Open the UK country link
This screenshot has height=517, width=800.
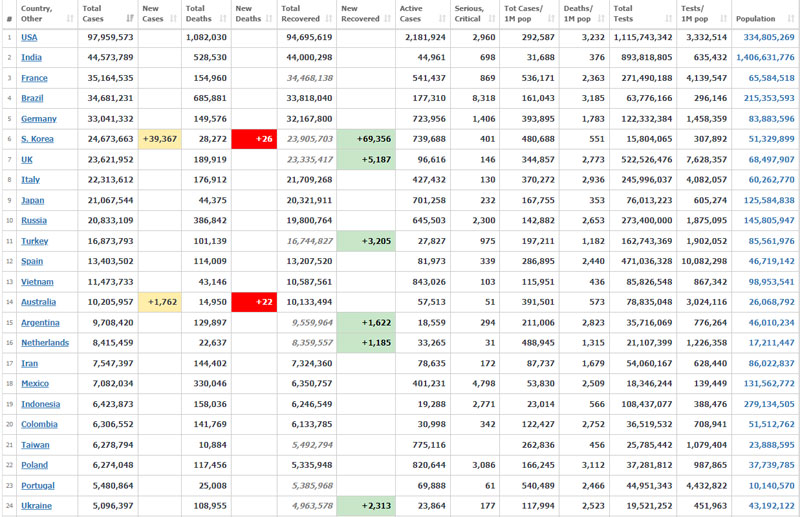click(27, 160)
